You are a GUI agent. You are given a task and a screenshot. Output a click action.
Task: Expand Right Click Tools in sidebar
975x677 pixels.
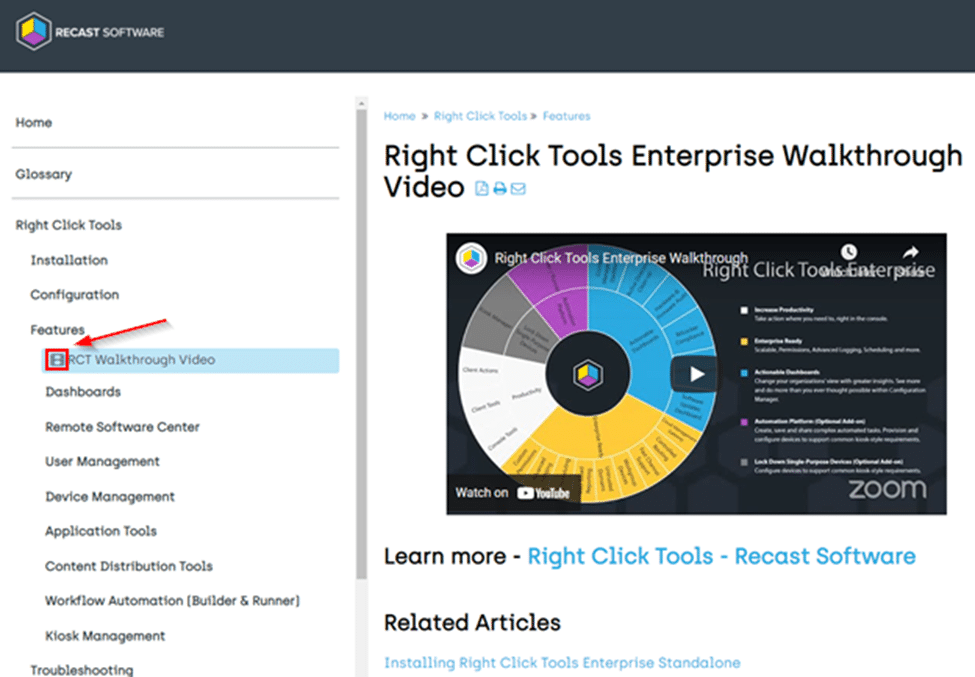point(68,225)
